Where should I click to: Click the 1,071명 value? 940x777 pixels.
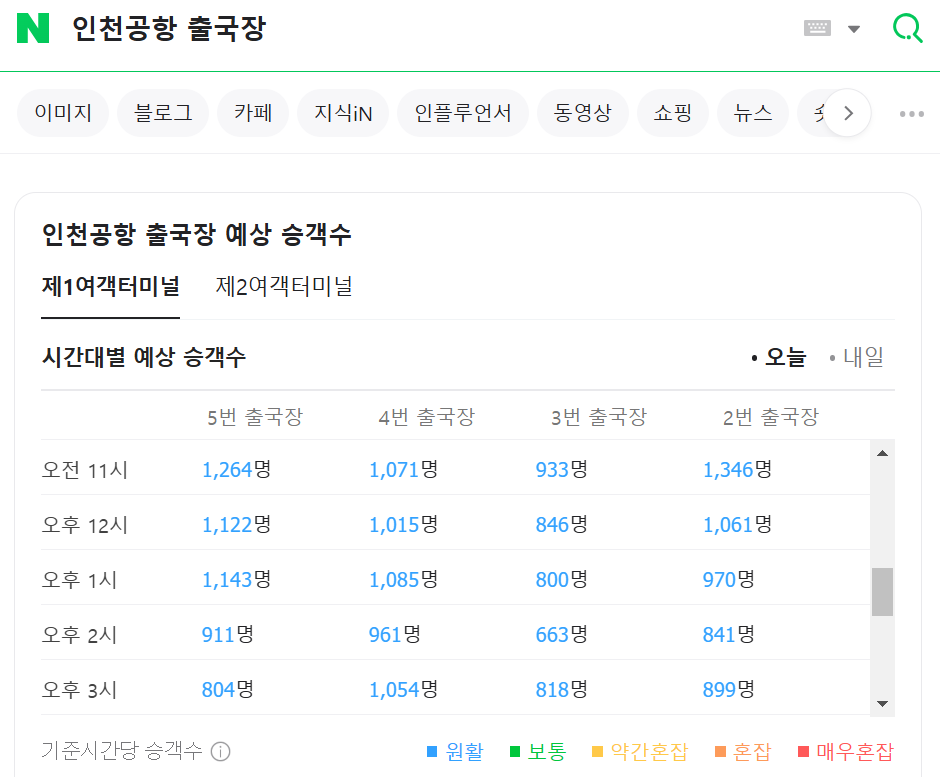point(403,469)
